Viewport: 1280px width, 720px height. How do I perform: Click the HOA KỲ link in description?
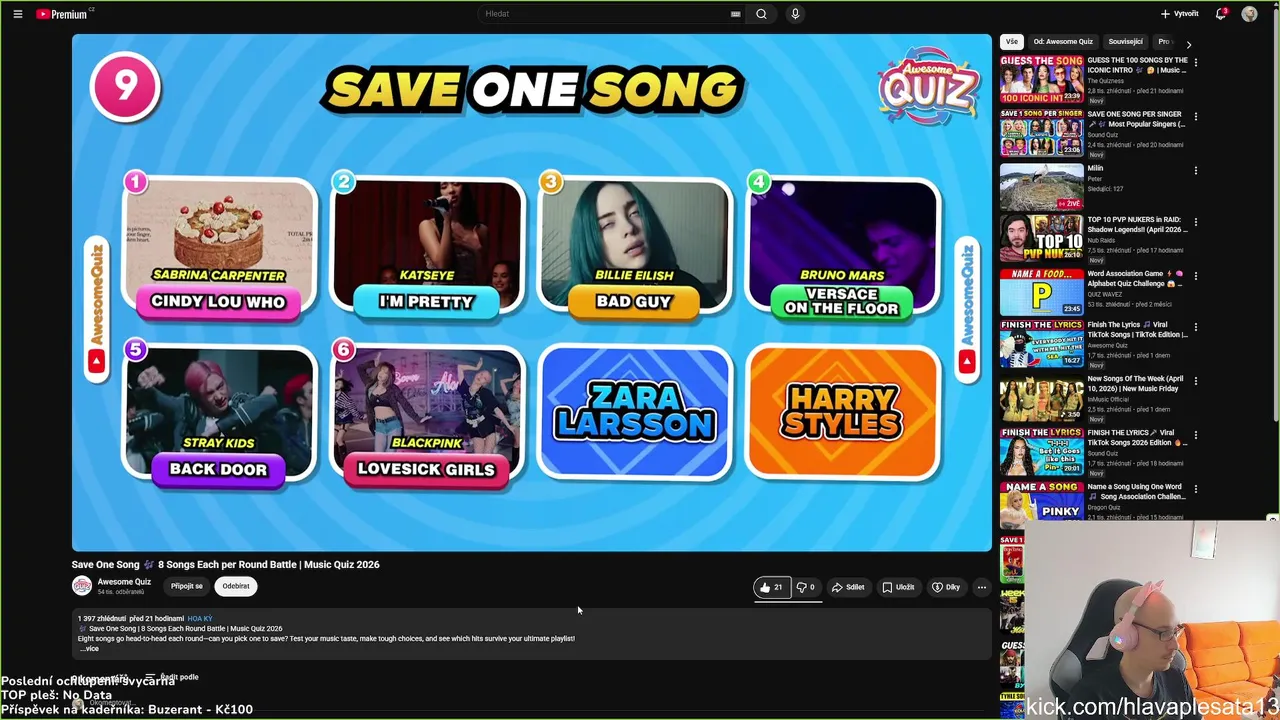tap(200, 619)
